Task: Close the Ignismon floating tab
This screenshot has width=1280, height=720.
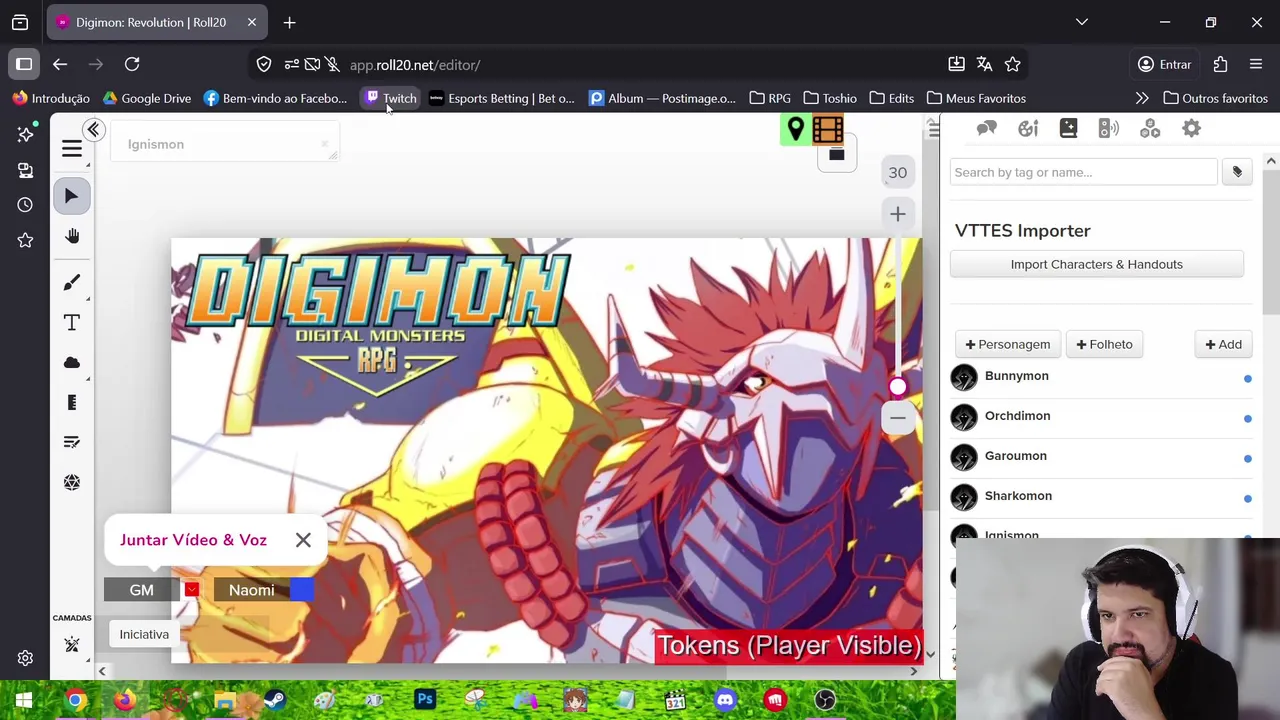Action: coord(325,144)
